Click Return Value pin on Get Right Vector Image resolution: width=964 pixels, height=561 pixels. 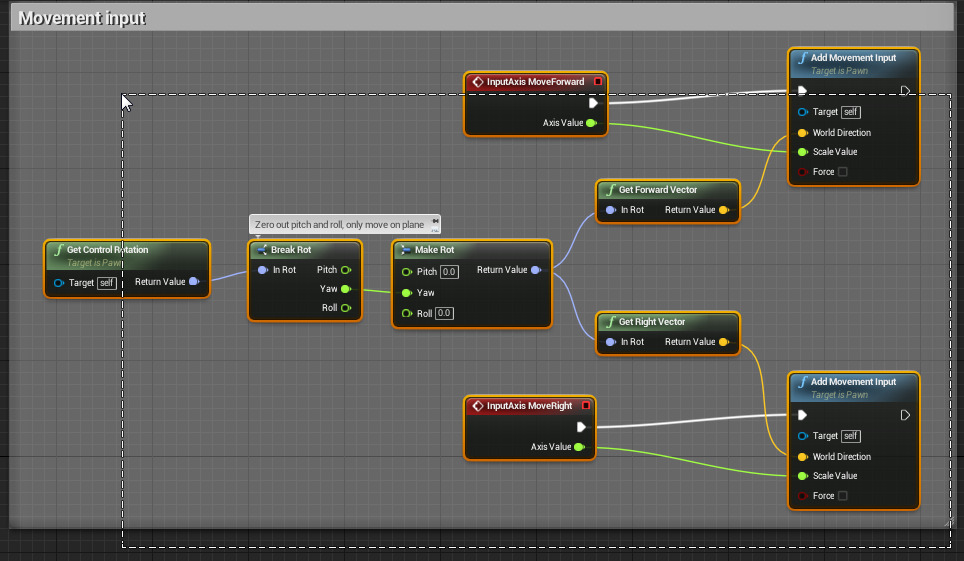tap(724, 342)
